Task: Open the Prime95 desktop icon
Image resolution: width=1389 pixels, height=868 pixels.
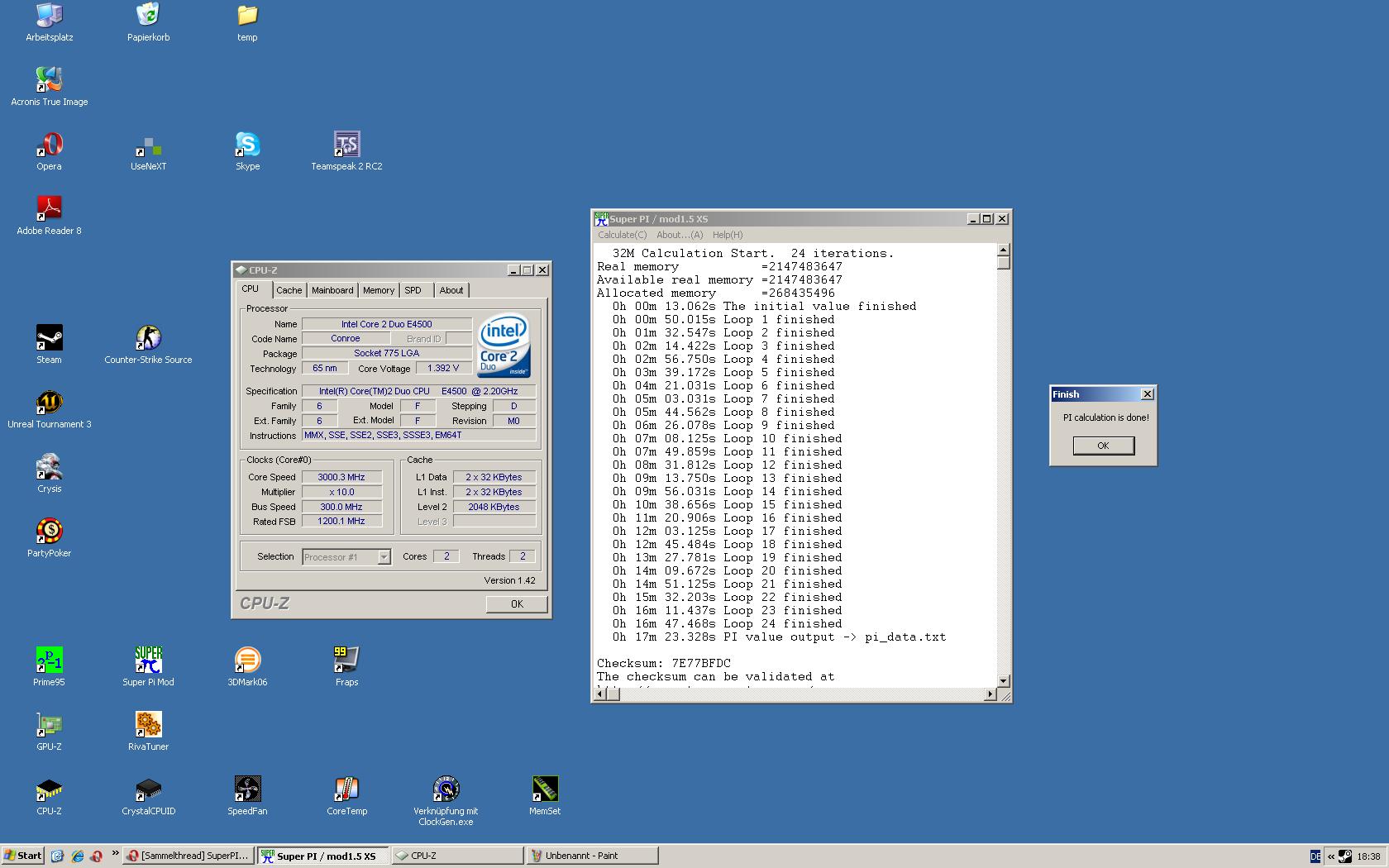Action: pyautogui.click(x=49, y=661)
